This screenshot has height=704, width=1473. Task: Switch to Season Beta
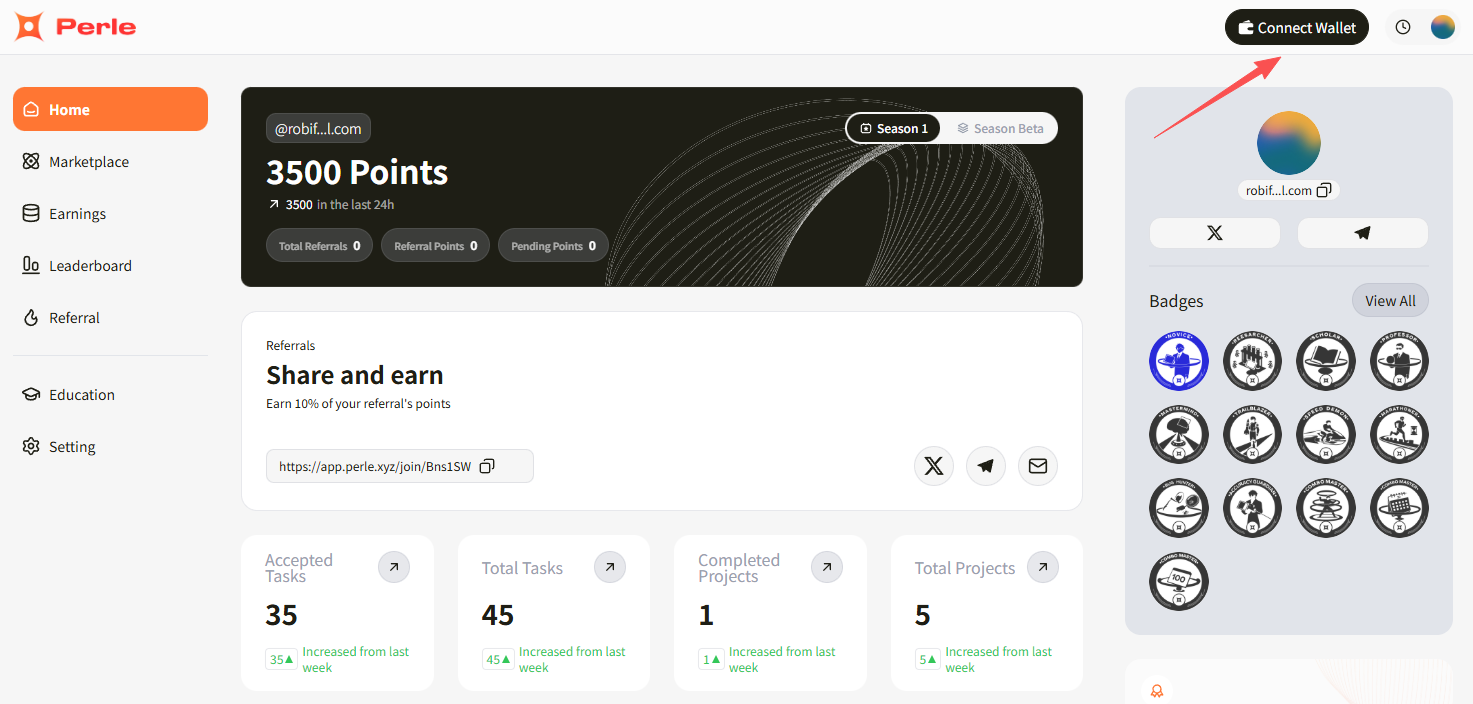point(1000,127)
